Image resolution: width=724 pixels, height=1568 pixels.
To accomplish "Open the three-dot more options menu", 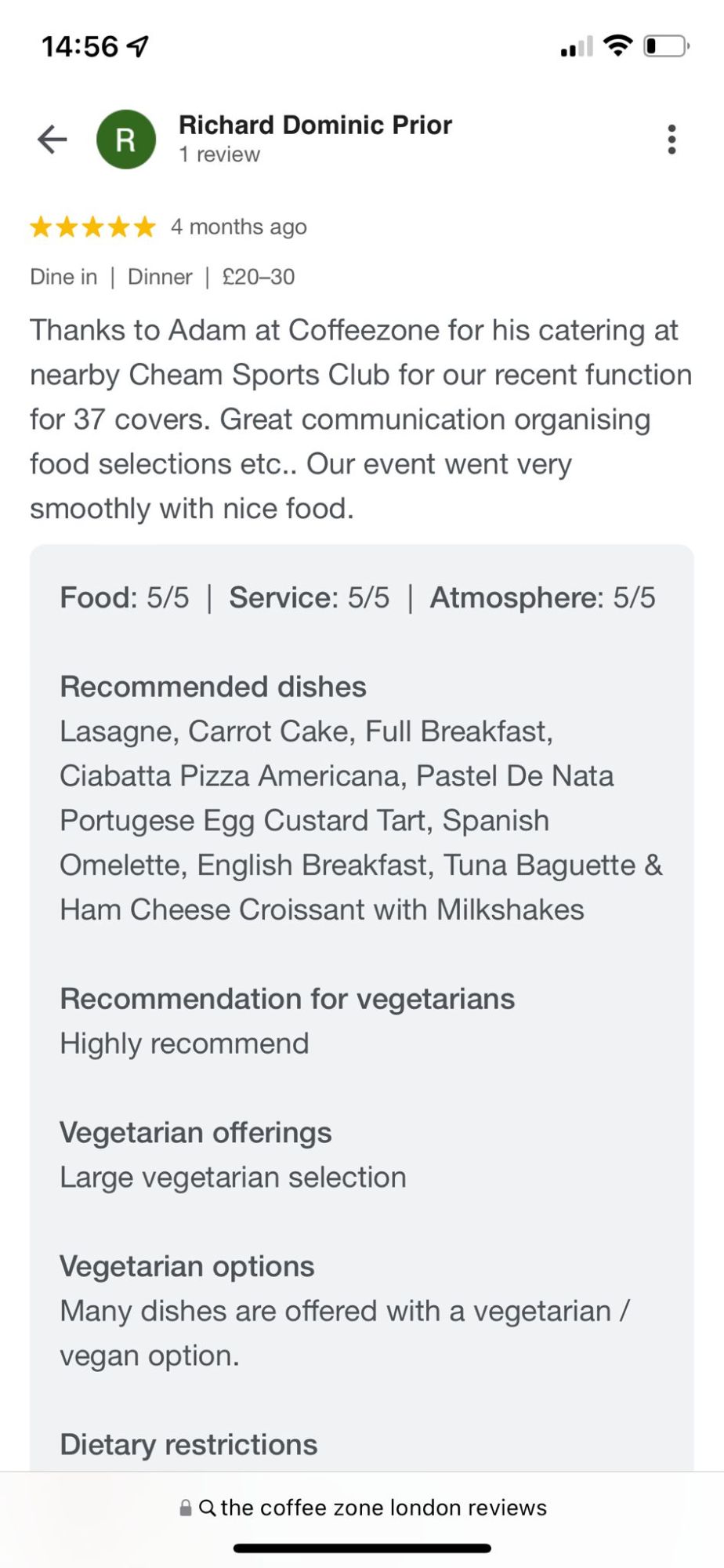I will pos(672,140).
